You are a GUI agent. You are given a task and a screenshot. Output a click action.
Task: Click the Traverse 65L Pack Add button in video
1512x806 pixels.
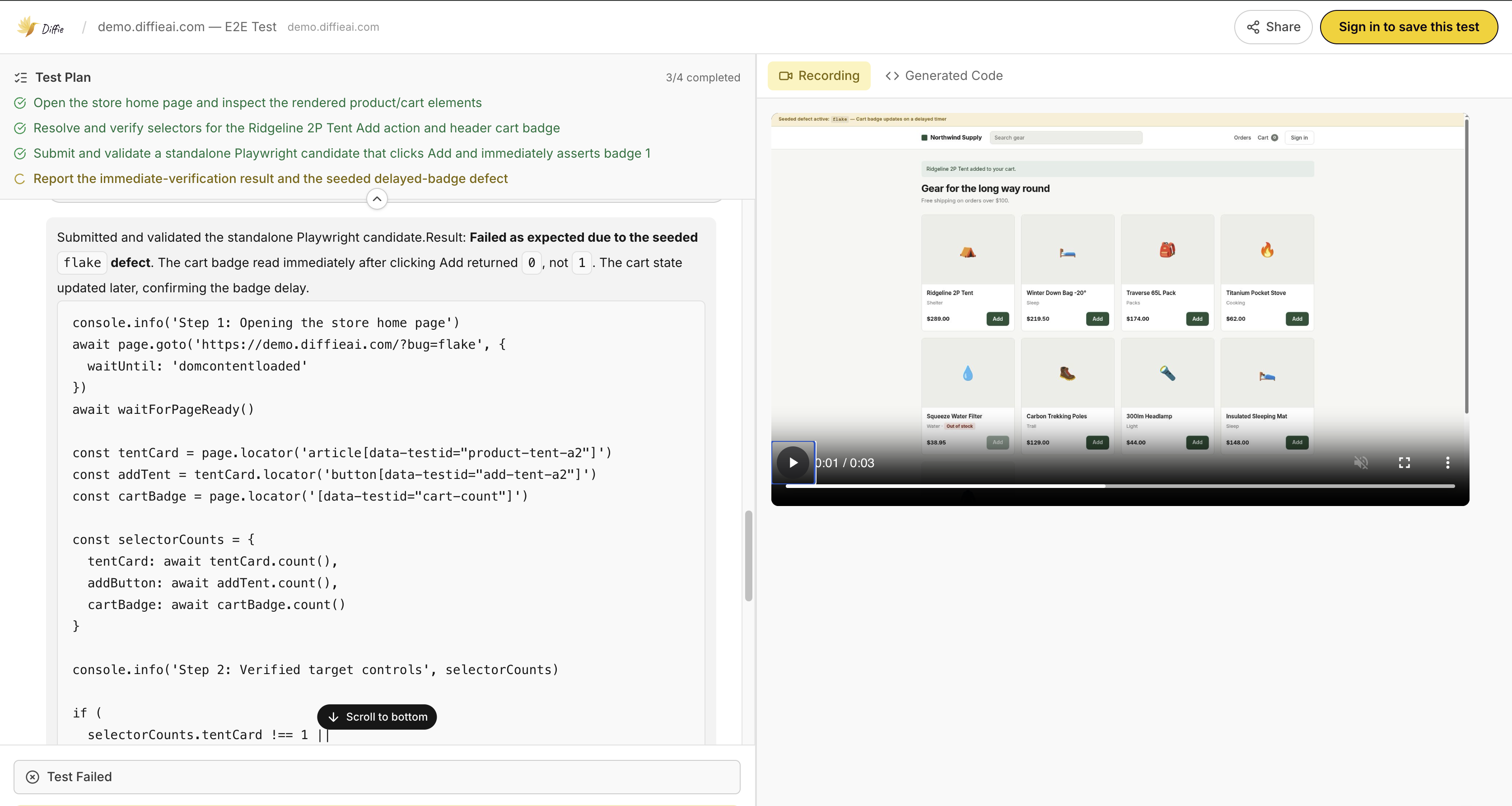[x=1197, y=319]
